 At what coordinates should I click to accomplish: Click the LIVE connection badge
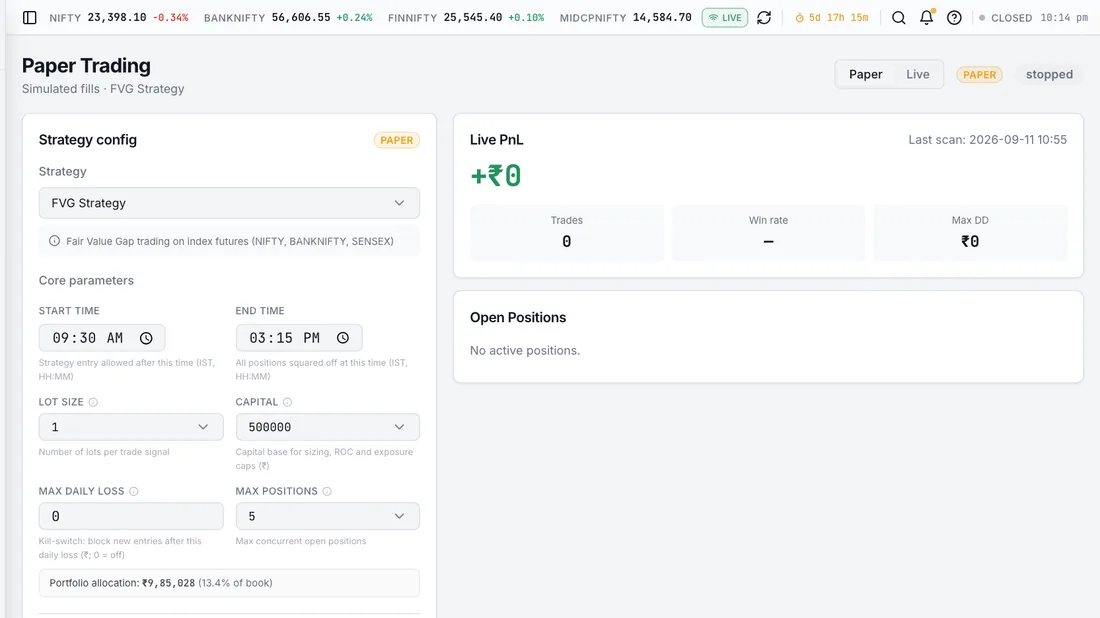725,18
